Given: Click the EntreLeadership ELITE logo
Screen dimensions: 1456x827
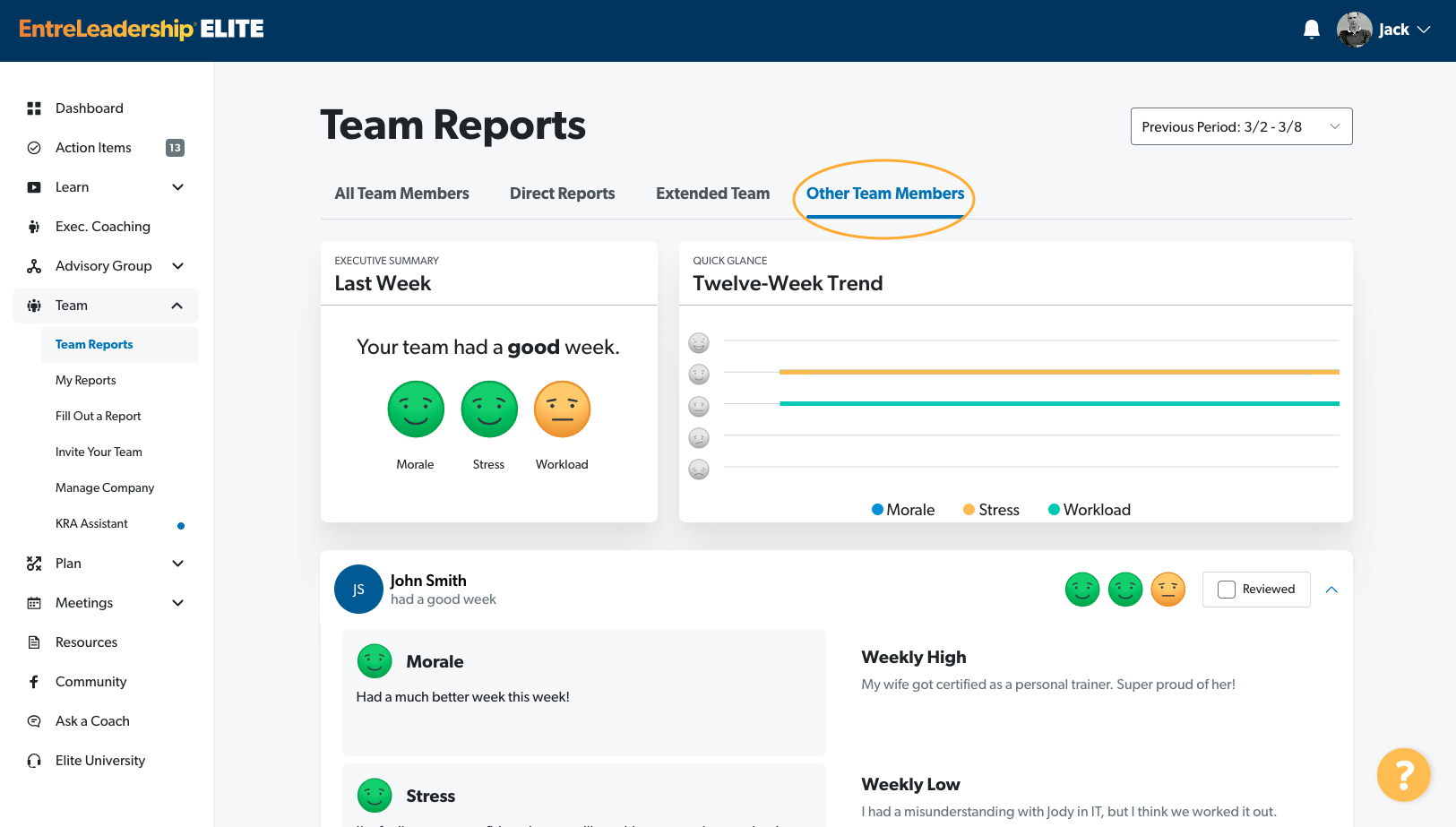Looking at the screenshot, I should pyautogui.click(x=142, y=30).
